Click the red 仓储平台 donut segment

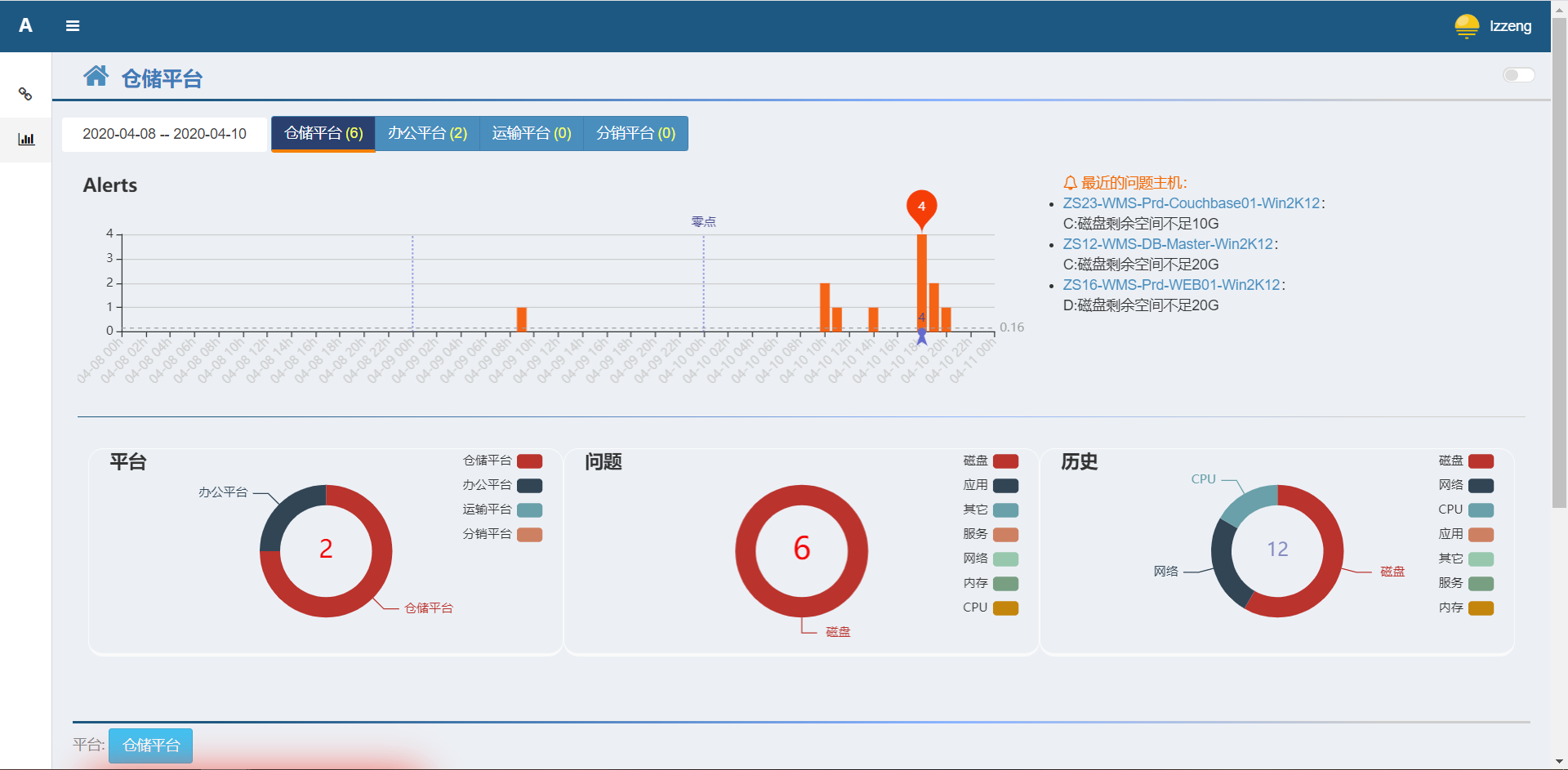365,591
